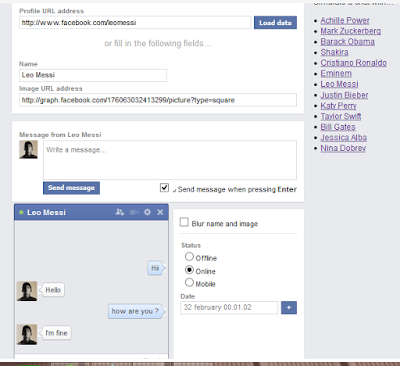Open the chat settings gear icon
This screenshot has width=400, height=366.
coord(147,212)
